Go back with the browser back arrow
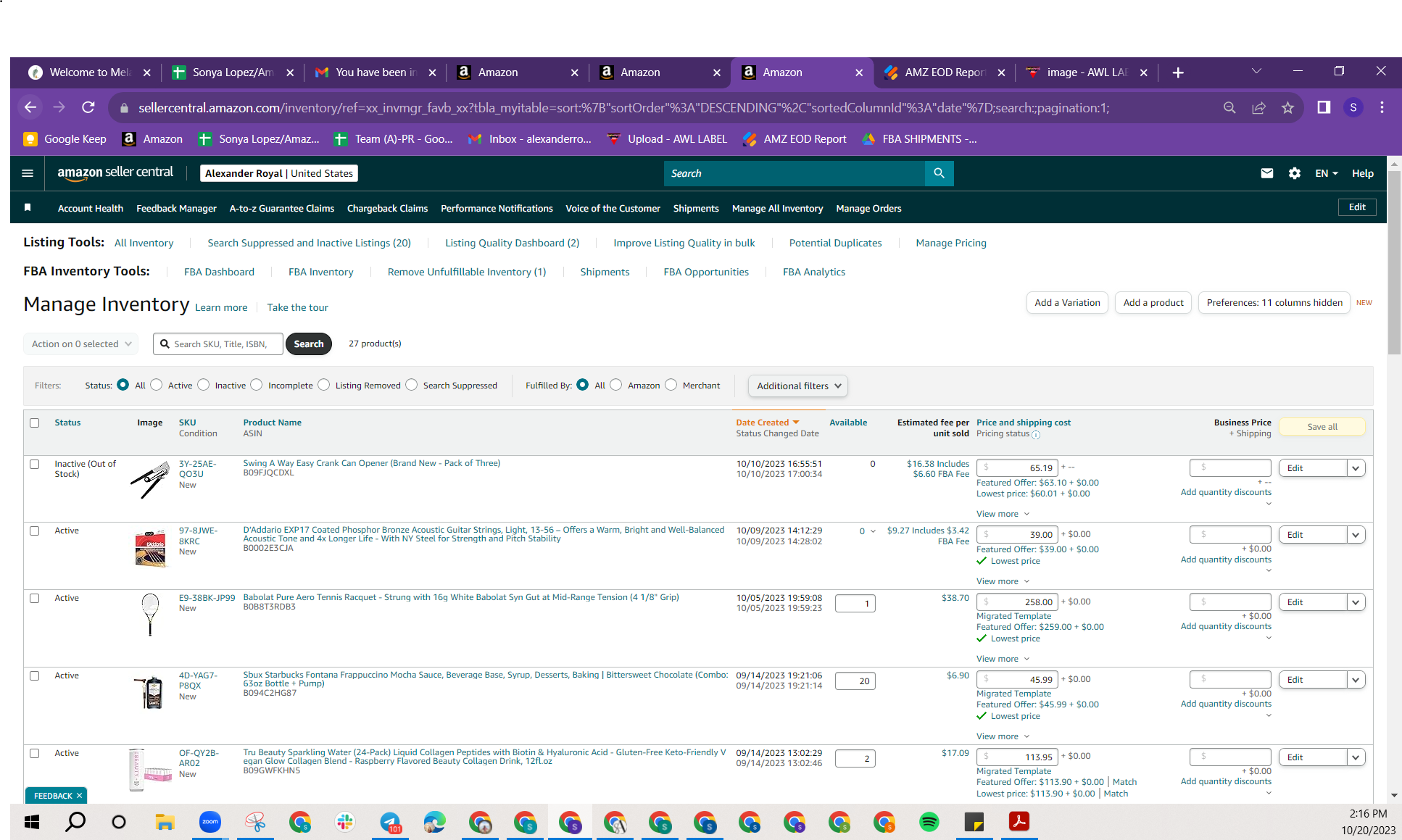The width and height of the screenshot is (1402, 840). tap(30, 107)
